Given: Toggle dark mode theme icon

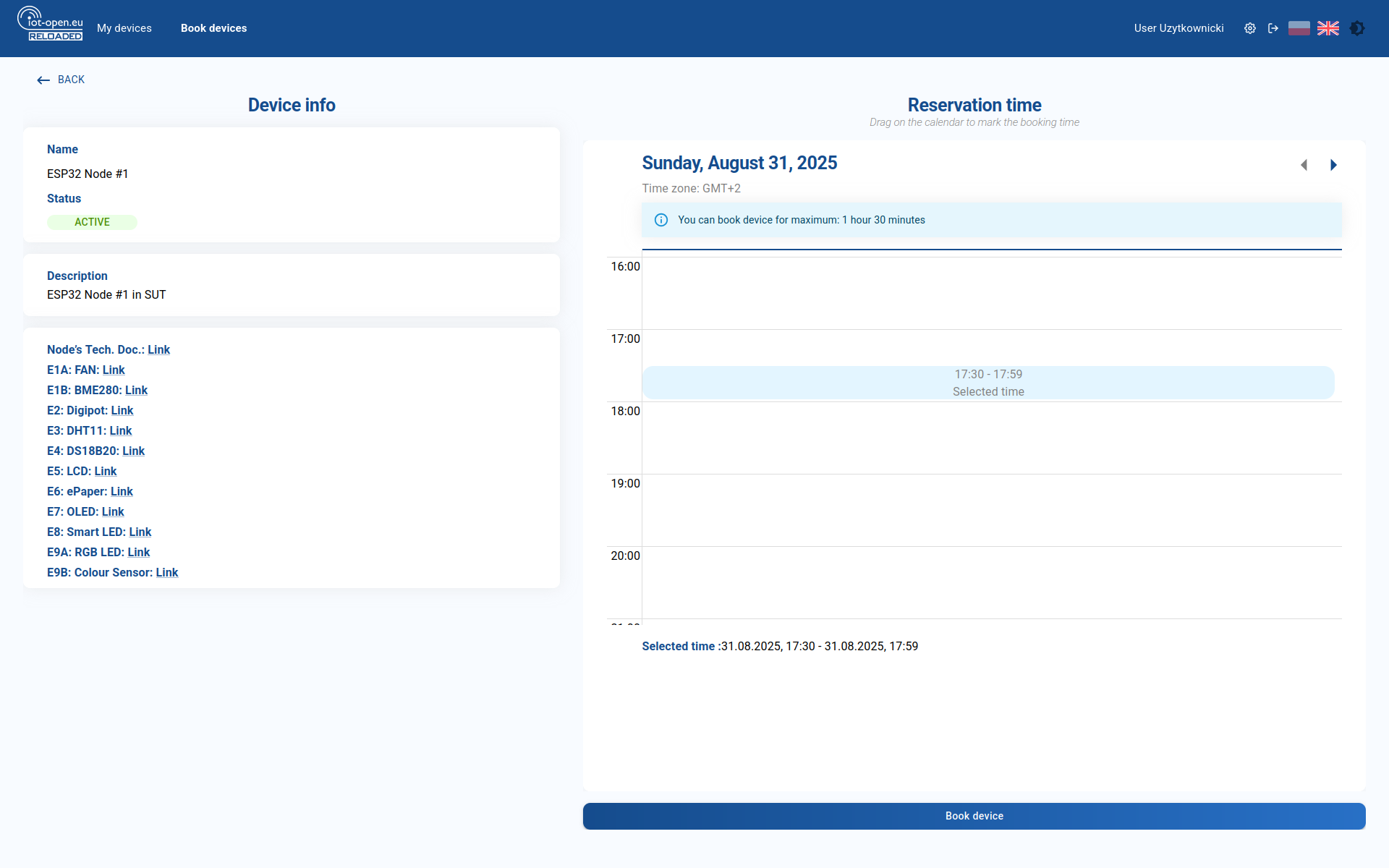Looking at the screenshot, I should tap(1357, 28).
